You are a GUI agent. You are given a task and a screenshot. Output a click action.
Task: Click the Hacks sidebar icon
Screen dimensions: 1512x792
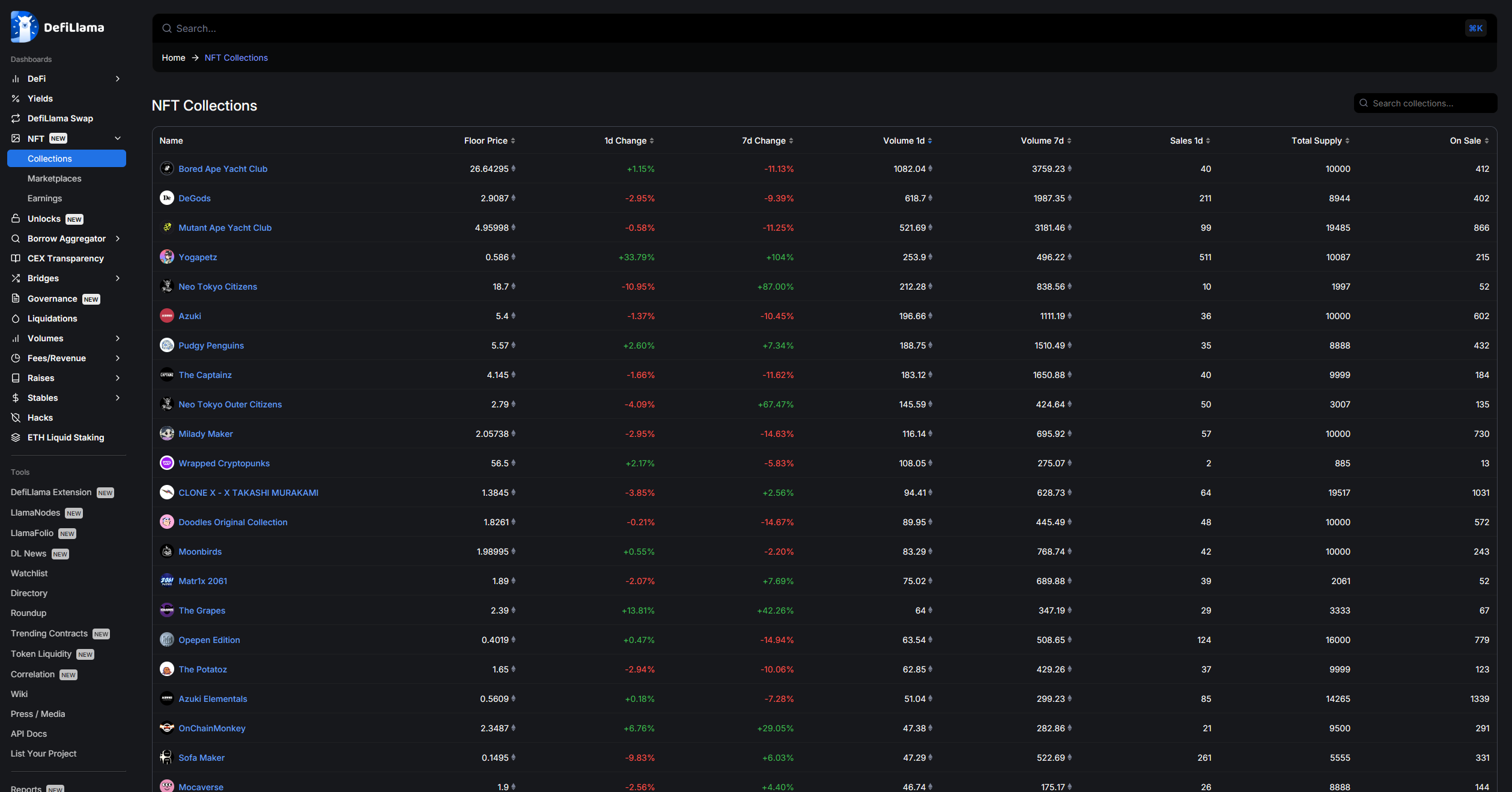click(16, 418)
